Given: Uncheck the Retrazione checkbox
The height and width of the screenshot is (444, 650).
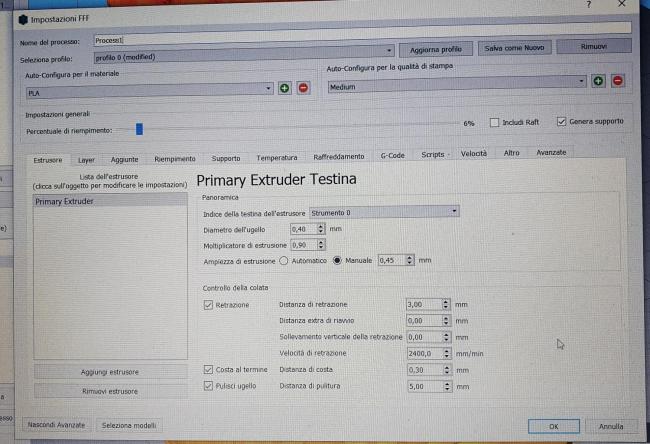Looking at the screenshot, I should pos(208,304).
